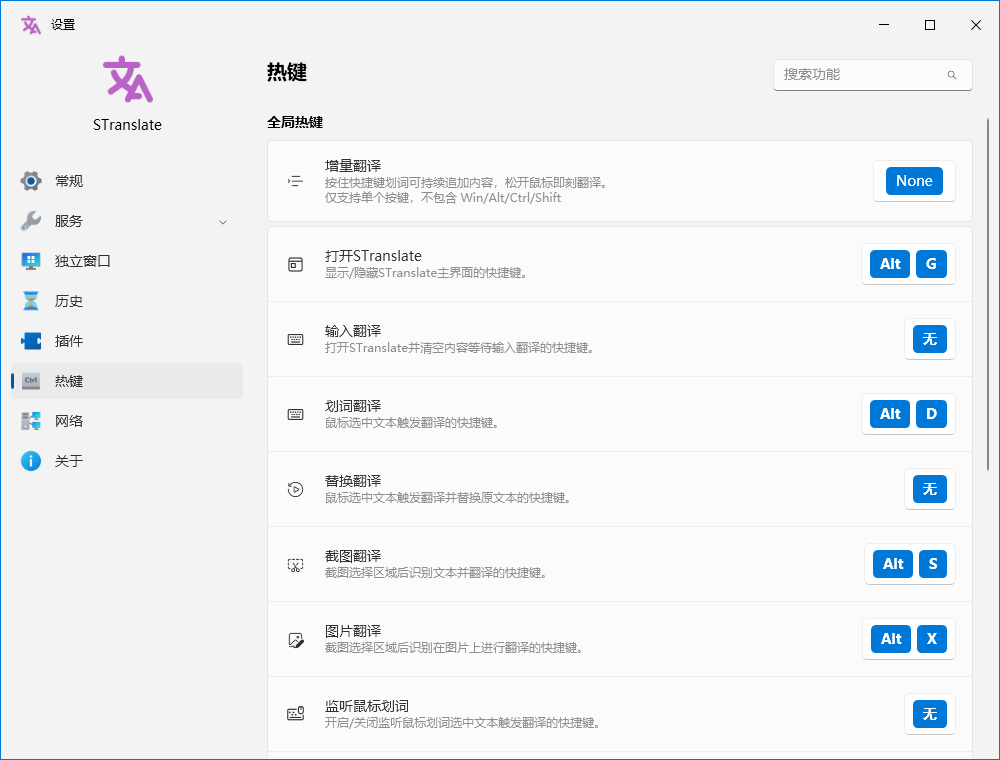1000x760 pixels.
Task: Click the 关于 info icon
Action: coord(31,461)
